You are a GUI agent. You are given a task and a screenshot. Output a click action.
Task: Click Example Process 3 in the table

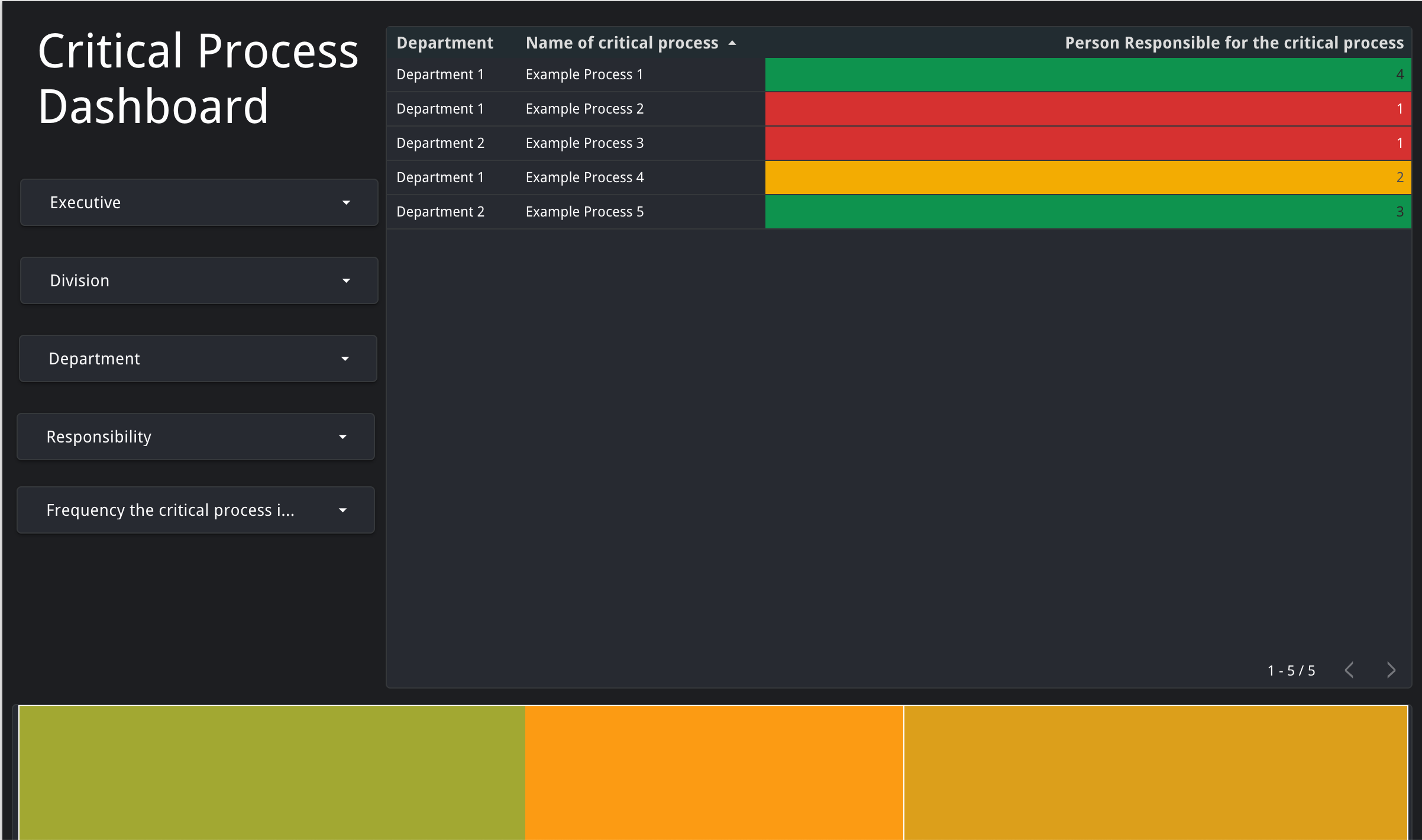coord(584,143)
